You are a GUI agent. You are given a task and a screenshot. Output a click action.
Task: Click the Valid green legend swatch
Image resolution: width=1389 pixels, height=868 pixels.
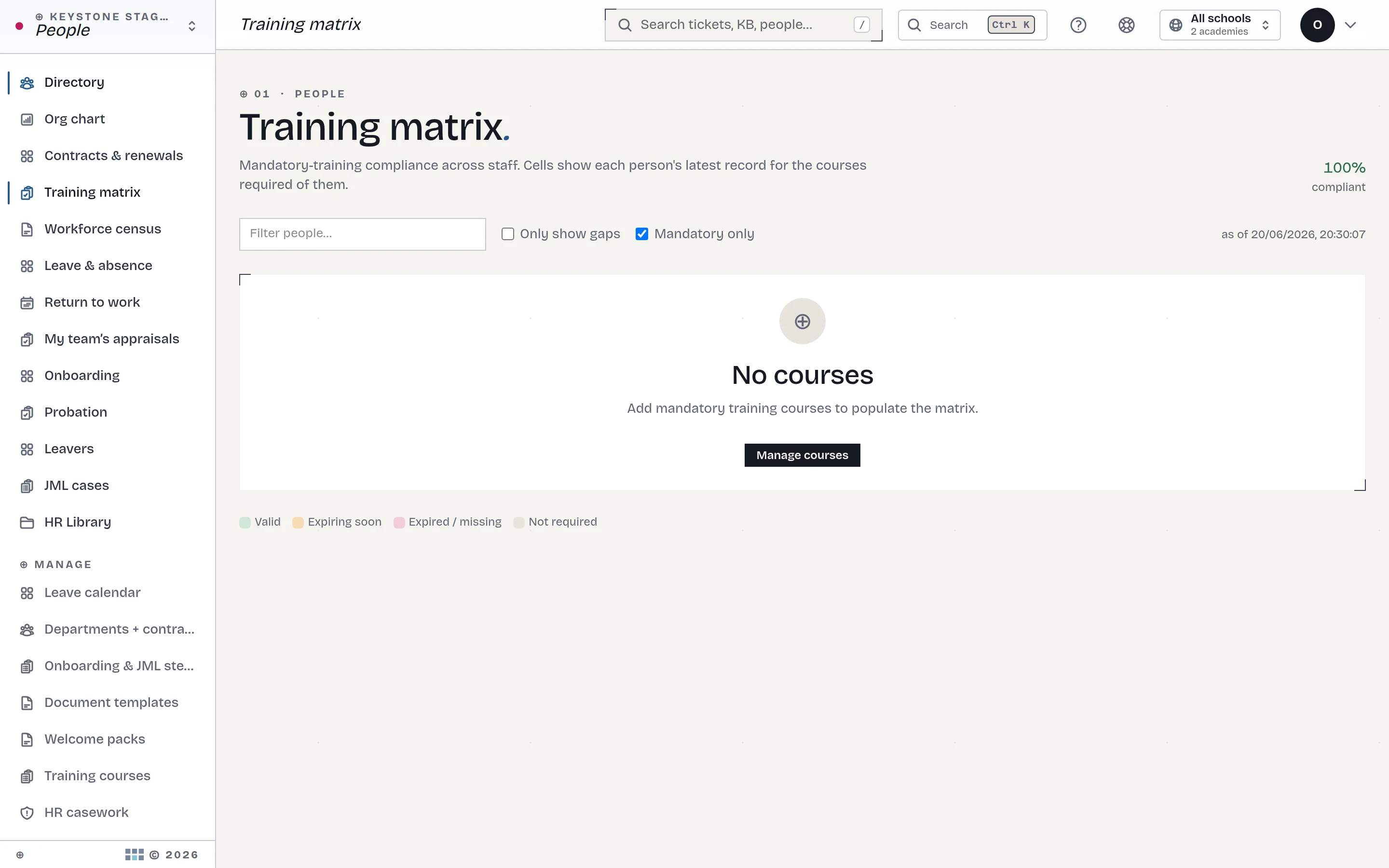245,522
